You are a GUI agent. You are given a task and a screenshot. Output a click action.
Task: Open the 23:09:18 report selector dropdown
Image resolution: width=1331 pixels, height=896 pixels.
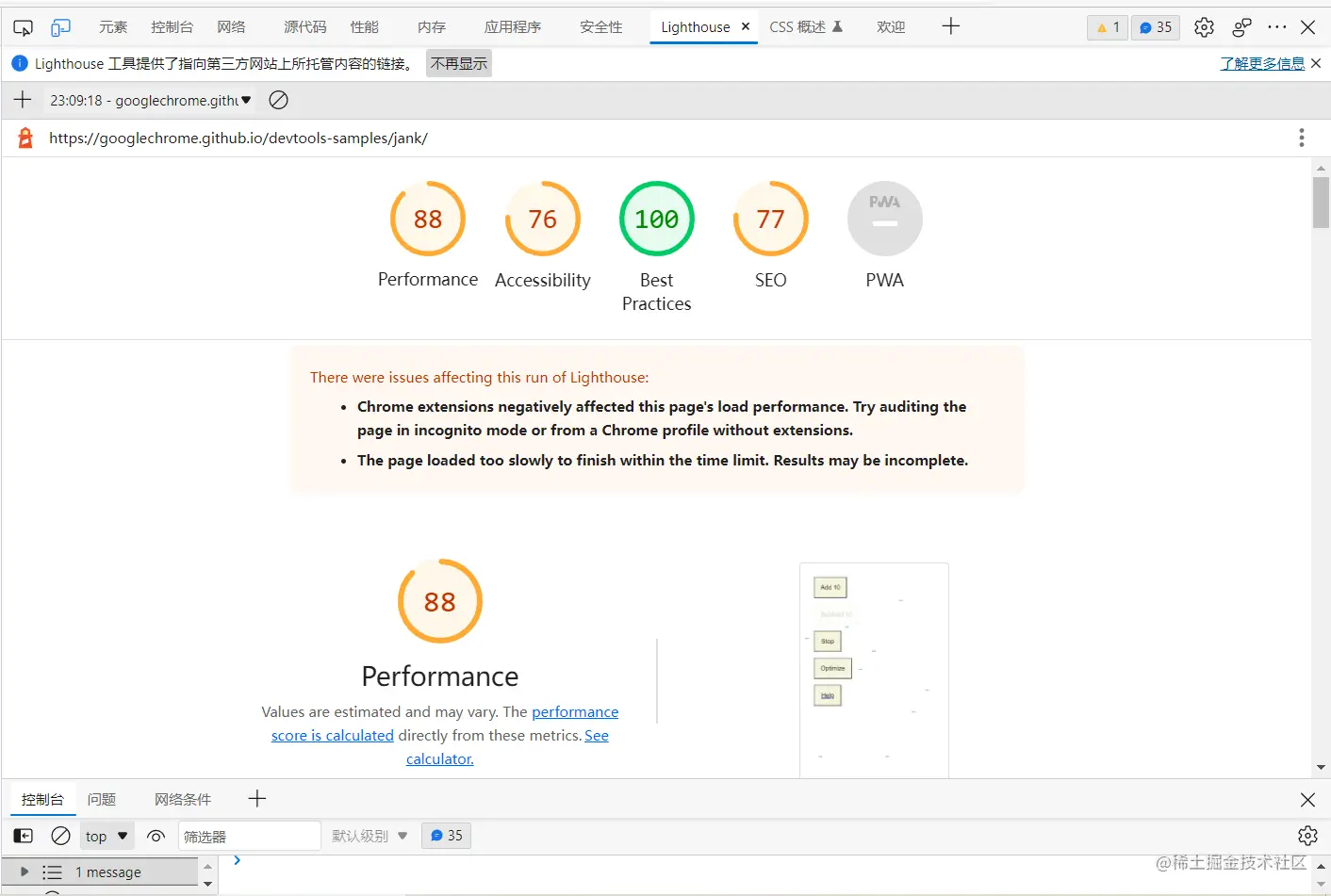(x=151, y=100)
